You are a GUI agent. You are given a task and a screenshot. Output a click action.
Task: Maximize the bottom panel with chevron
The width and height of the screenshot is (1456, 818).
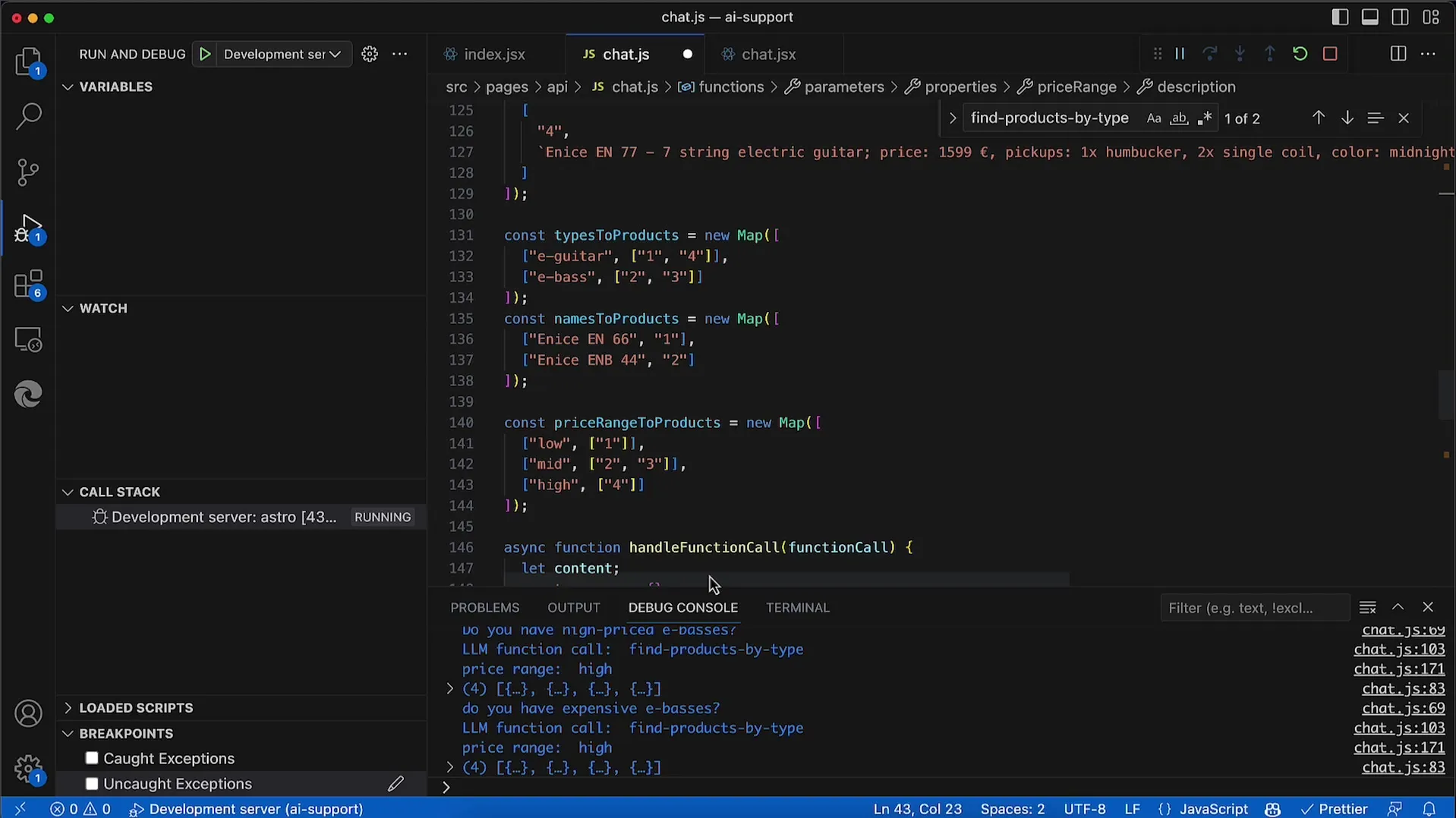pos(1398,608)
